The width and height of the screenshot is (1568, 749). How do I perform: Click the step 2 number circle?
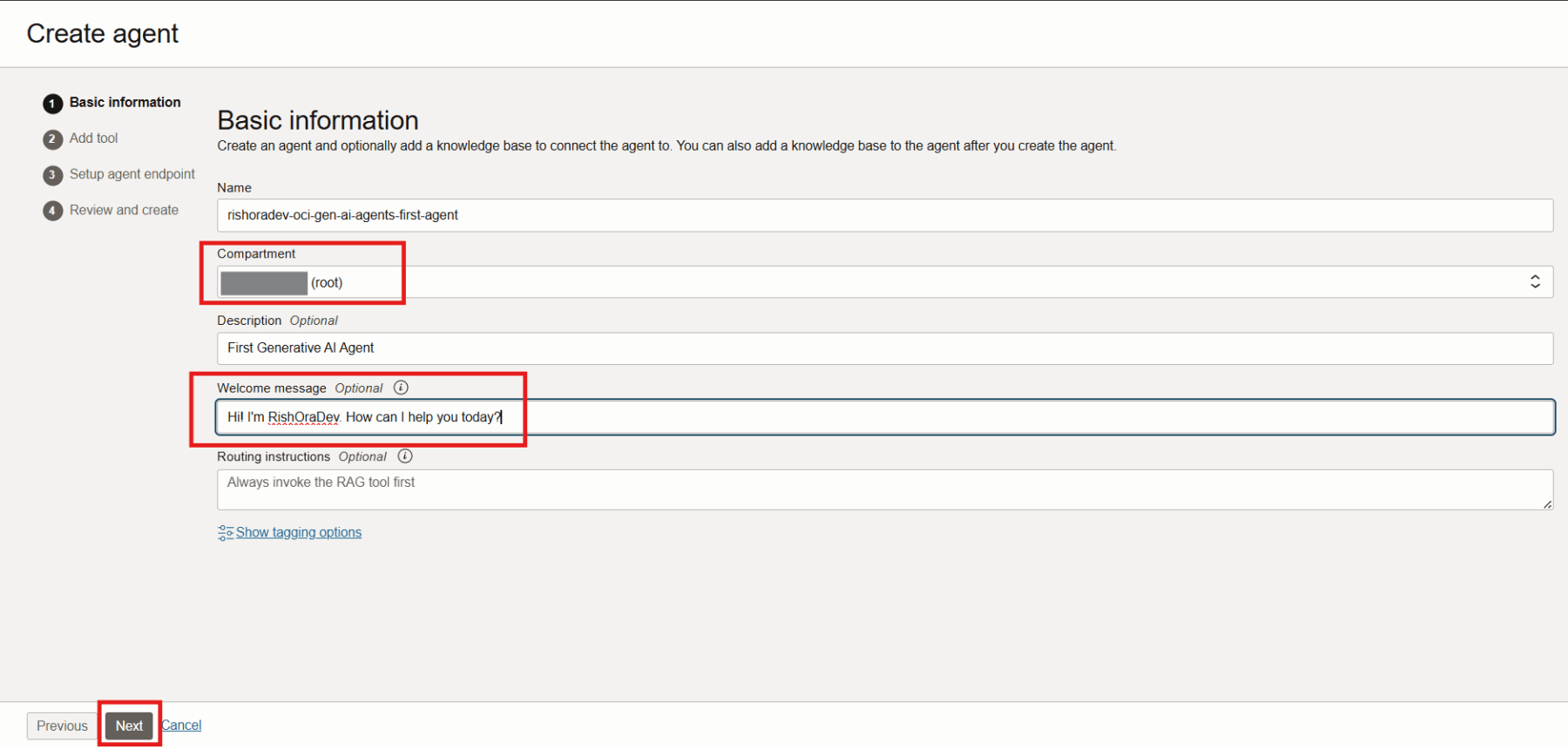(x=52, y=139)
